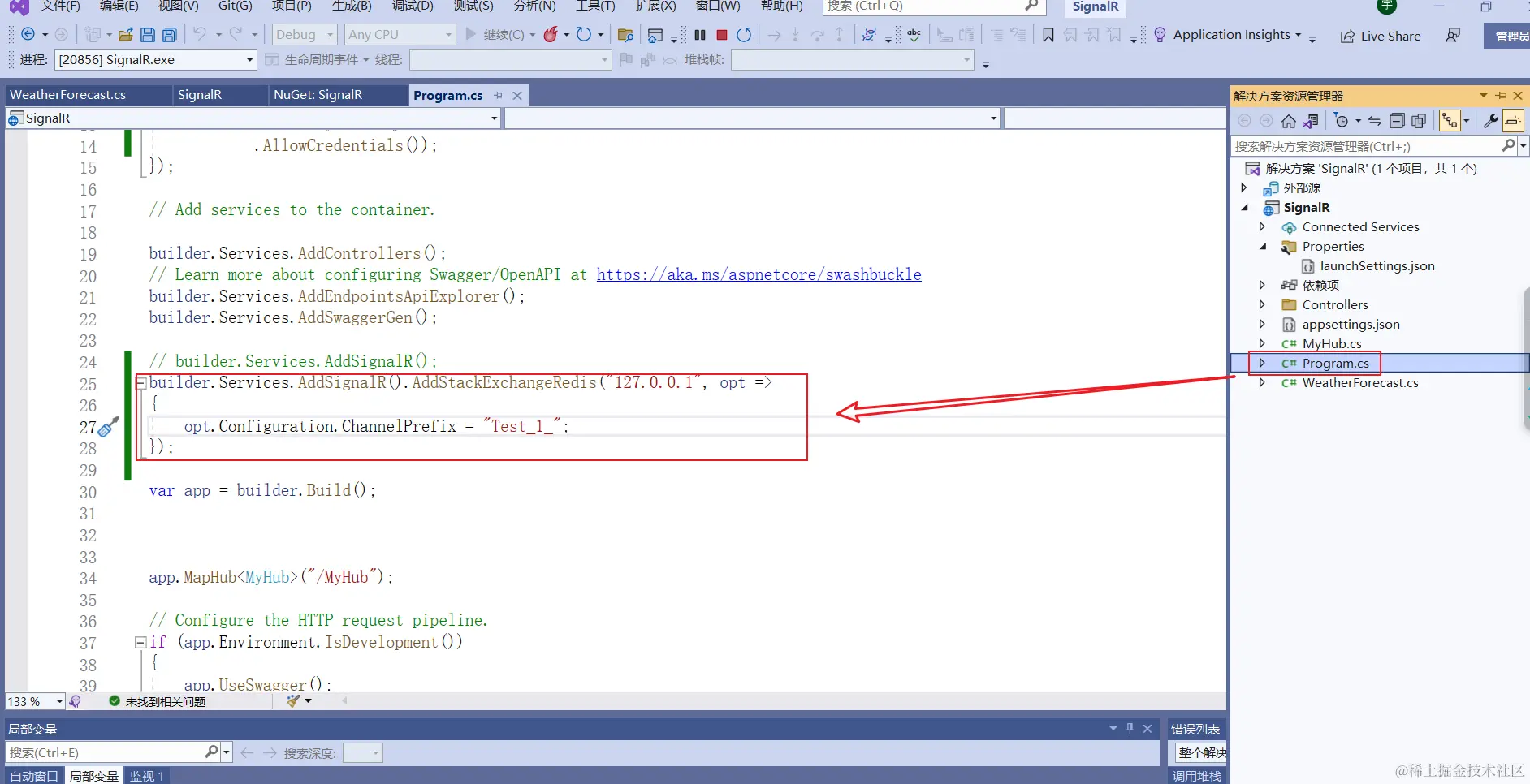The image size is (1530, 784).
Task: Click the find in files folder icon
Action: (625, 35)
